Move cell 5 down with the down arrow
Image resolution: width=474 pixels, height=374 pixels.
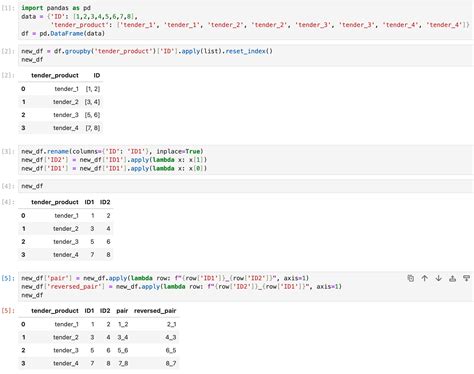[438, 278]
